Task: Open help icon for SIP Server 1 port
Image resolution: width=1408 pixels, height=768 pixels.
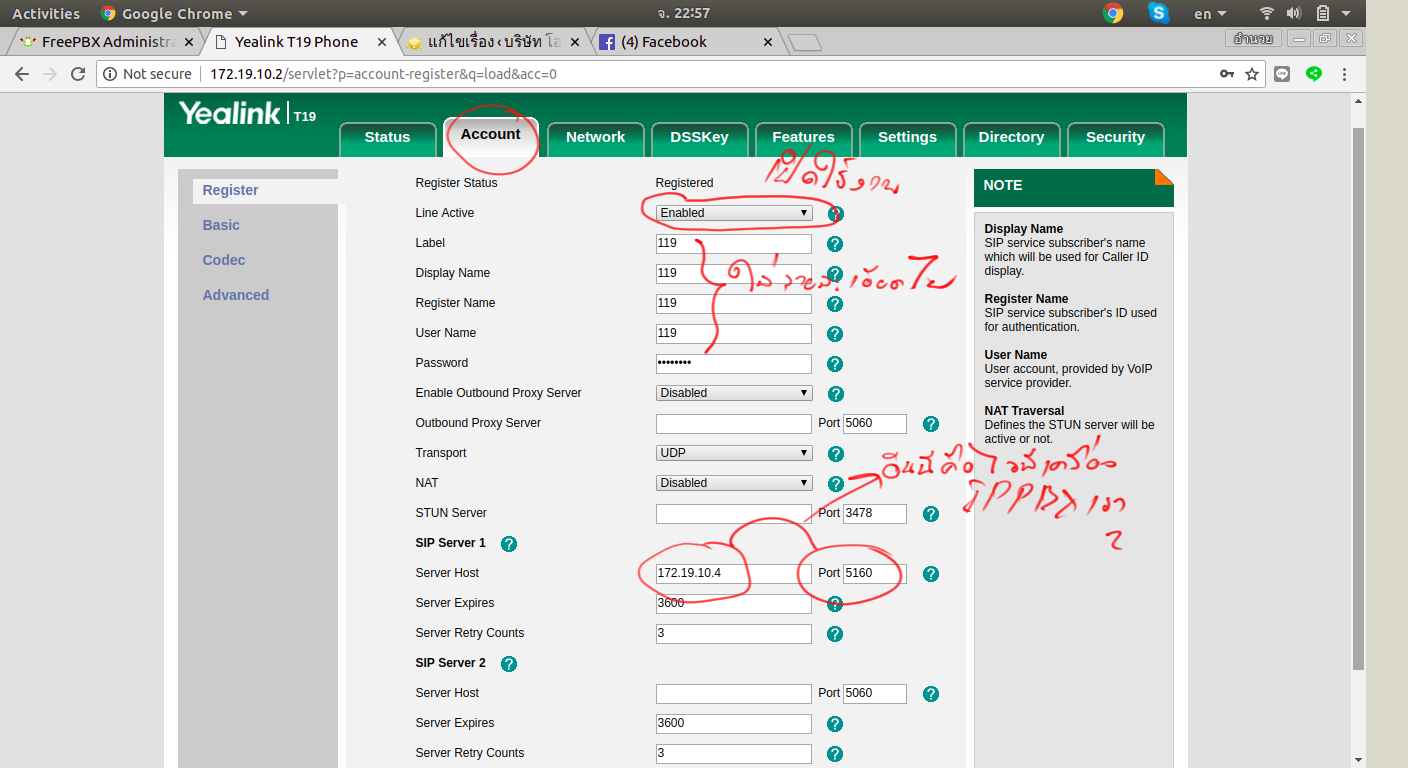Action: [x=931, y=574]
